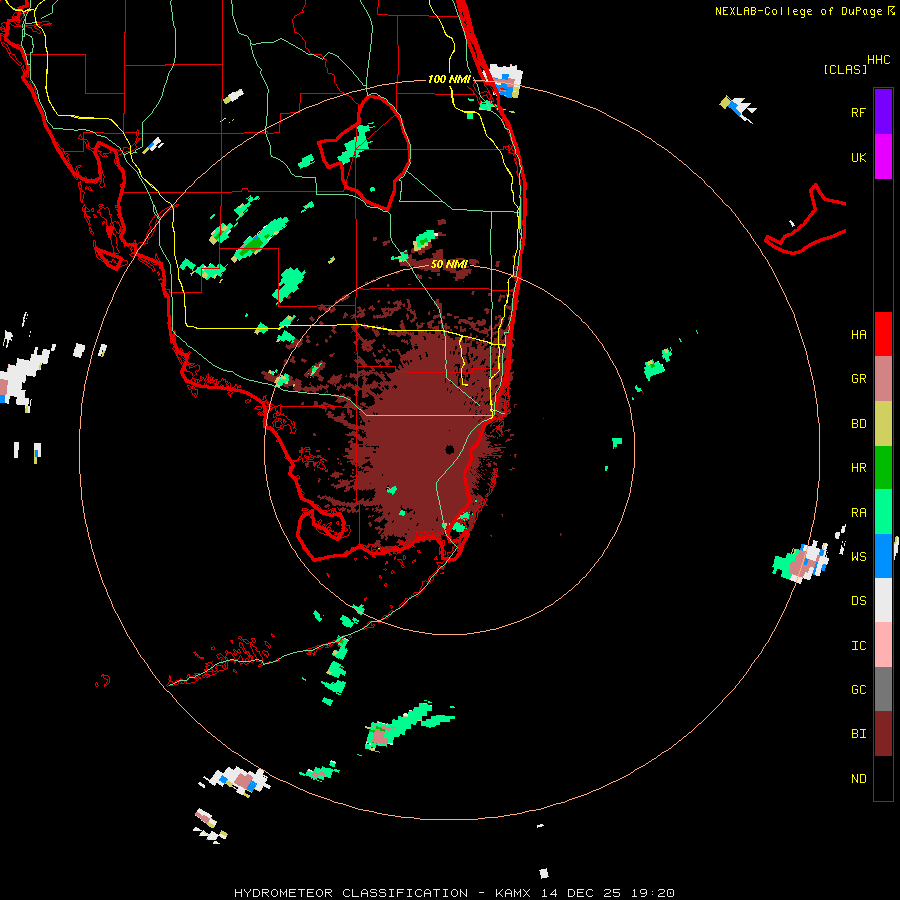Click the GR legend label
This screenshot has width=900, height=900.
(x=858, y=379)
